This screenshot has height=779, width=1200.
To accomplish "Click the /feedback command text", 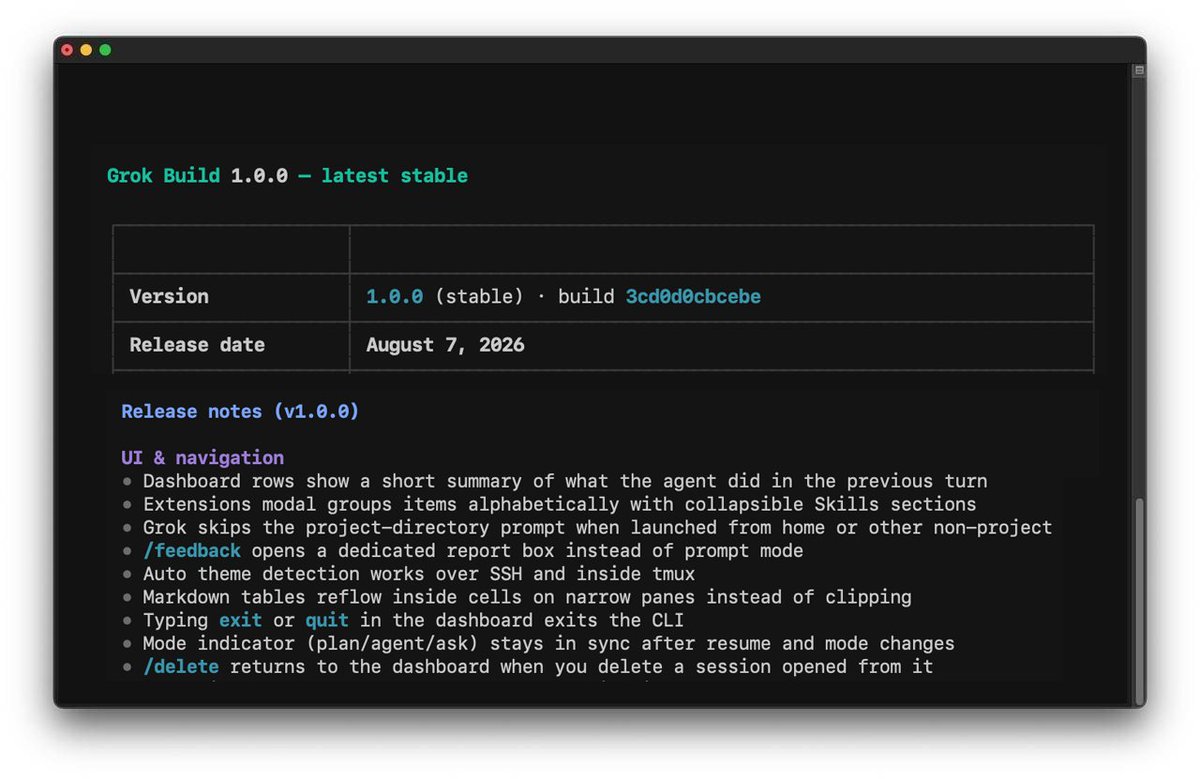I will click(192, 551).
